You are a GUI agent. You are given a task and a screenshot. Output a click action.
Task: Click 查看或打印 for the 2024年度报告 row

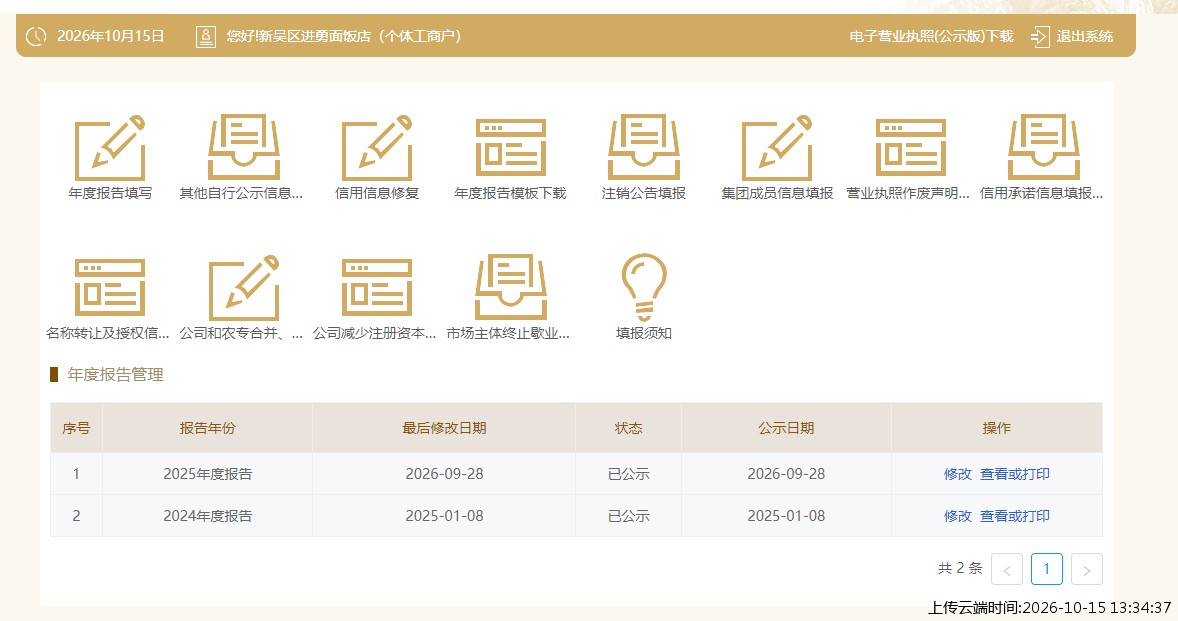click(x=1014, y=516)
